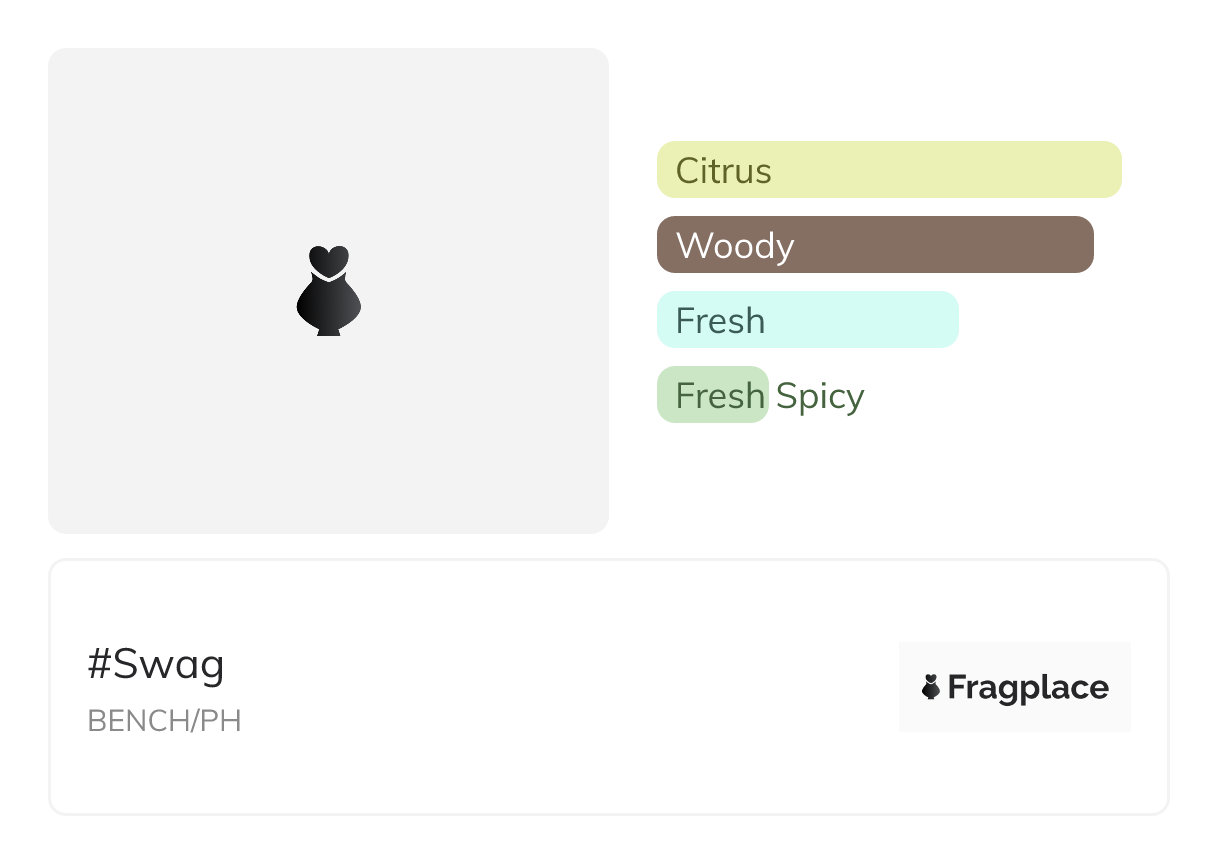Select the brown Woody accord bar
Screen dimensions: 1218x864
875,245
